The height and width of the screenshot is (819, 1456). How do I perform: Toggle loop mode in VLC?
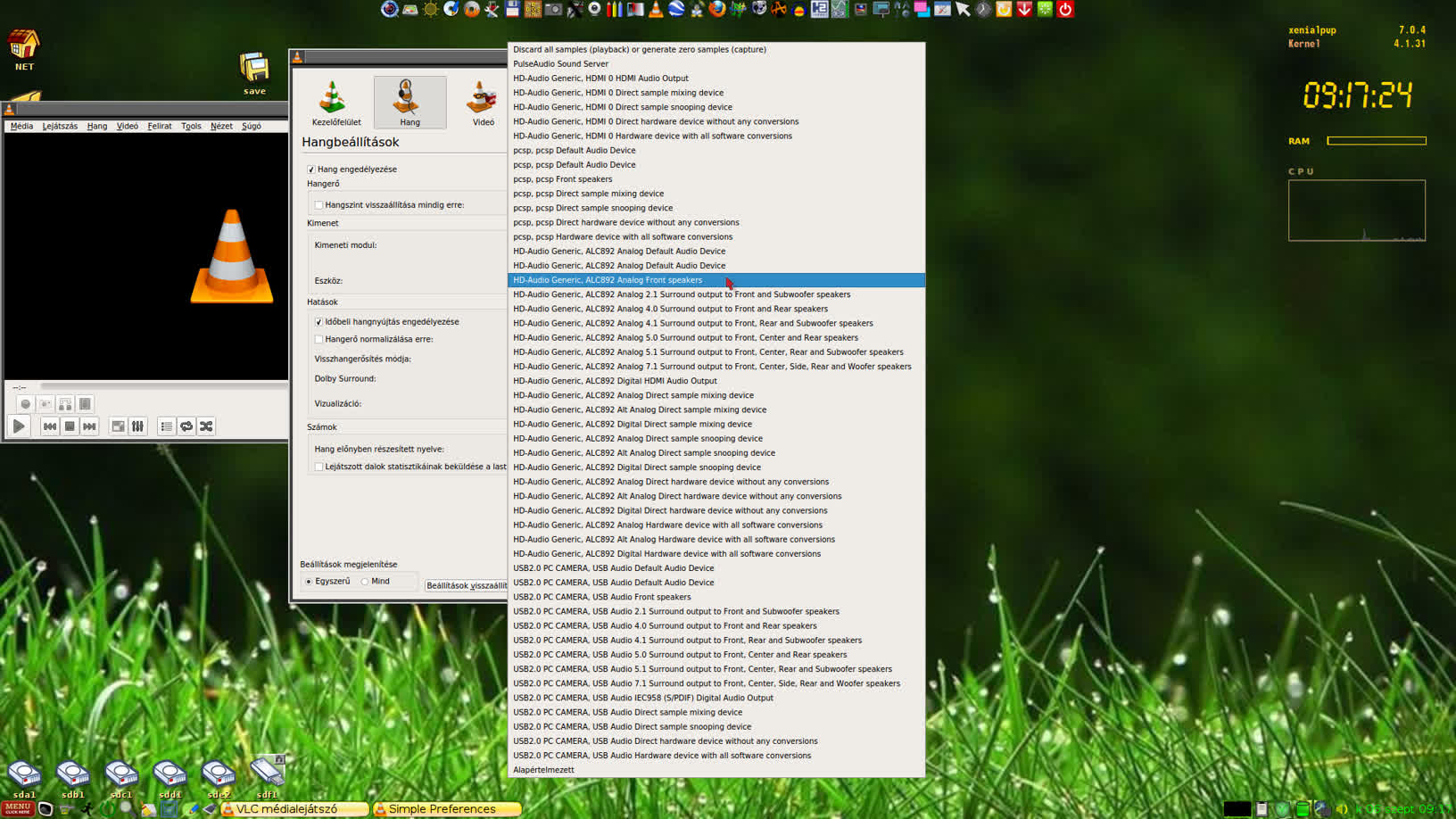tap(186, 426)
